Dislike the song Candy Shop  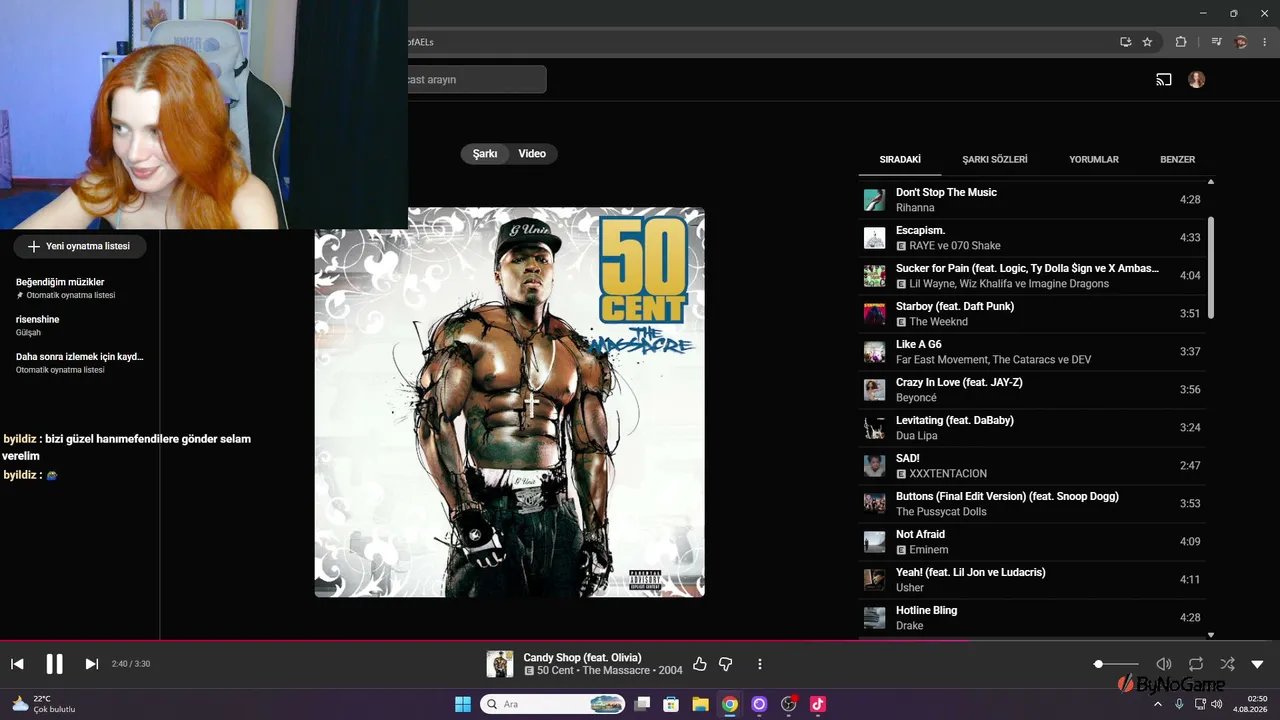(x=726, y=664)
